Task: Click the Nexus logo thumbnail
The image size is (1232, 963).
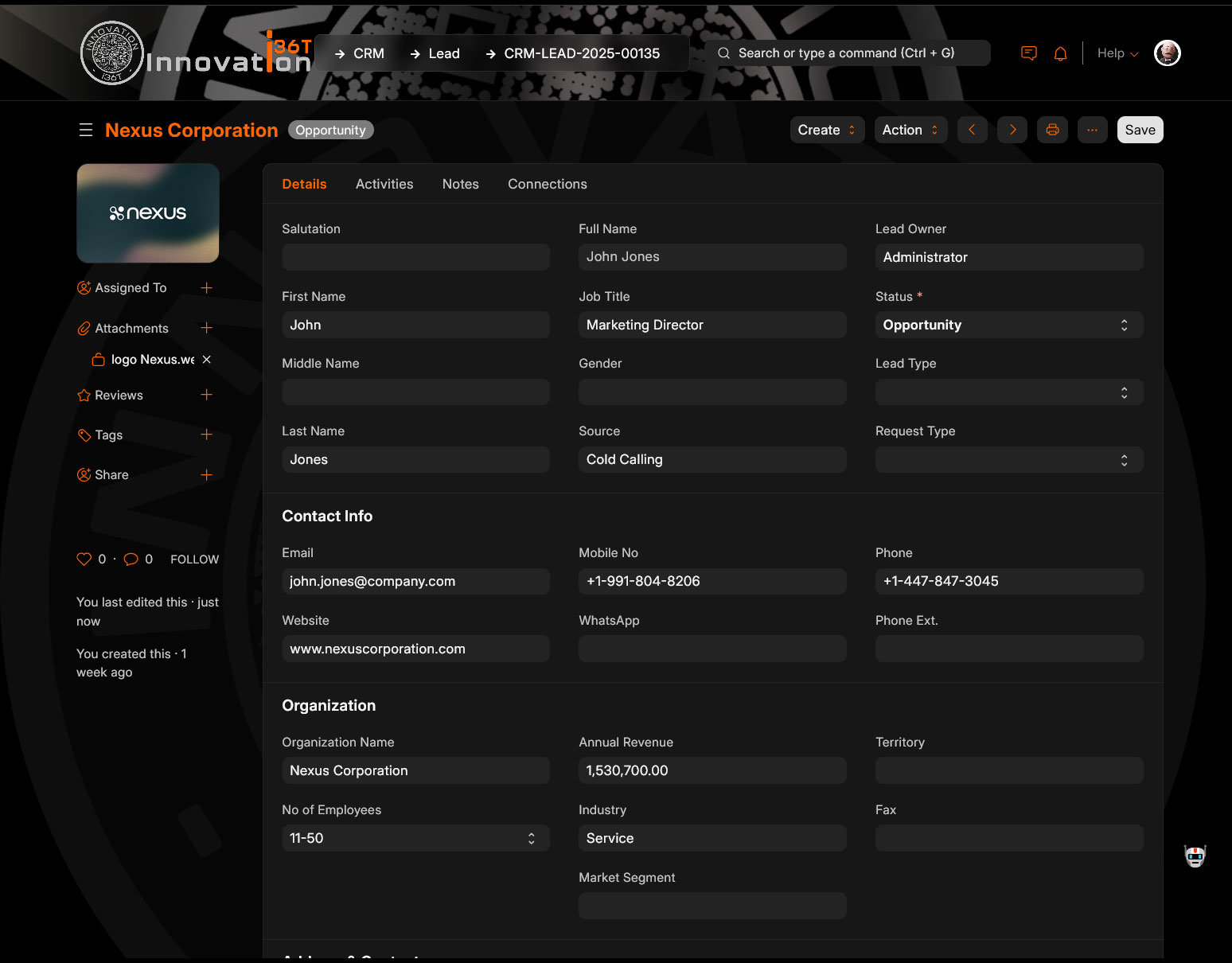Action: (148, 213)
